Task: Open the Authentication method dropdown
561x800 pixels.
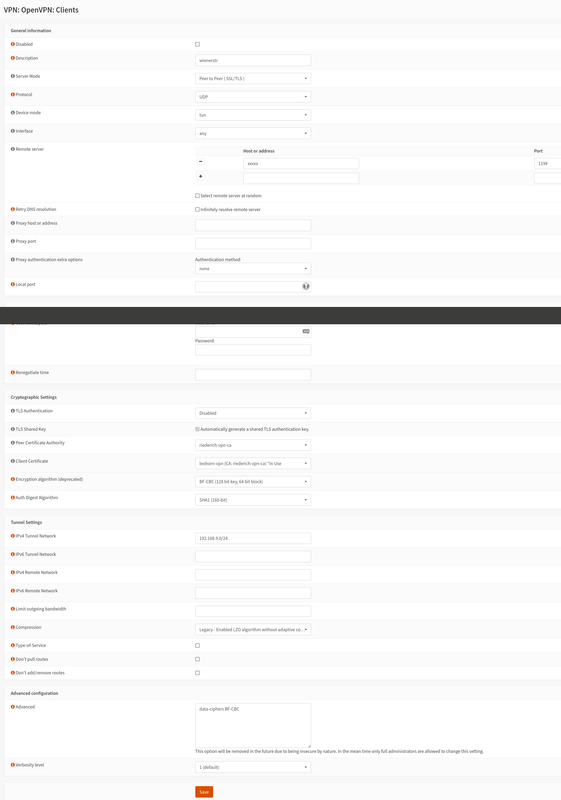Action: (253, 268)
